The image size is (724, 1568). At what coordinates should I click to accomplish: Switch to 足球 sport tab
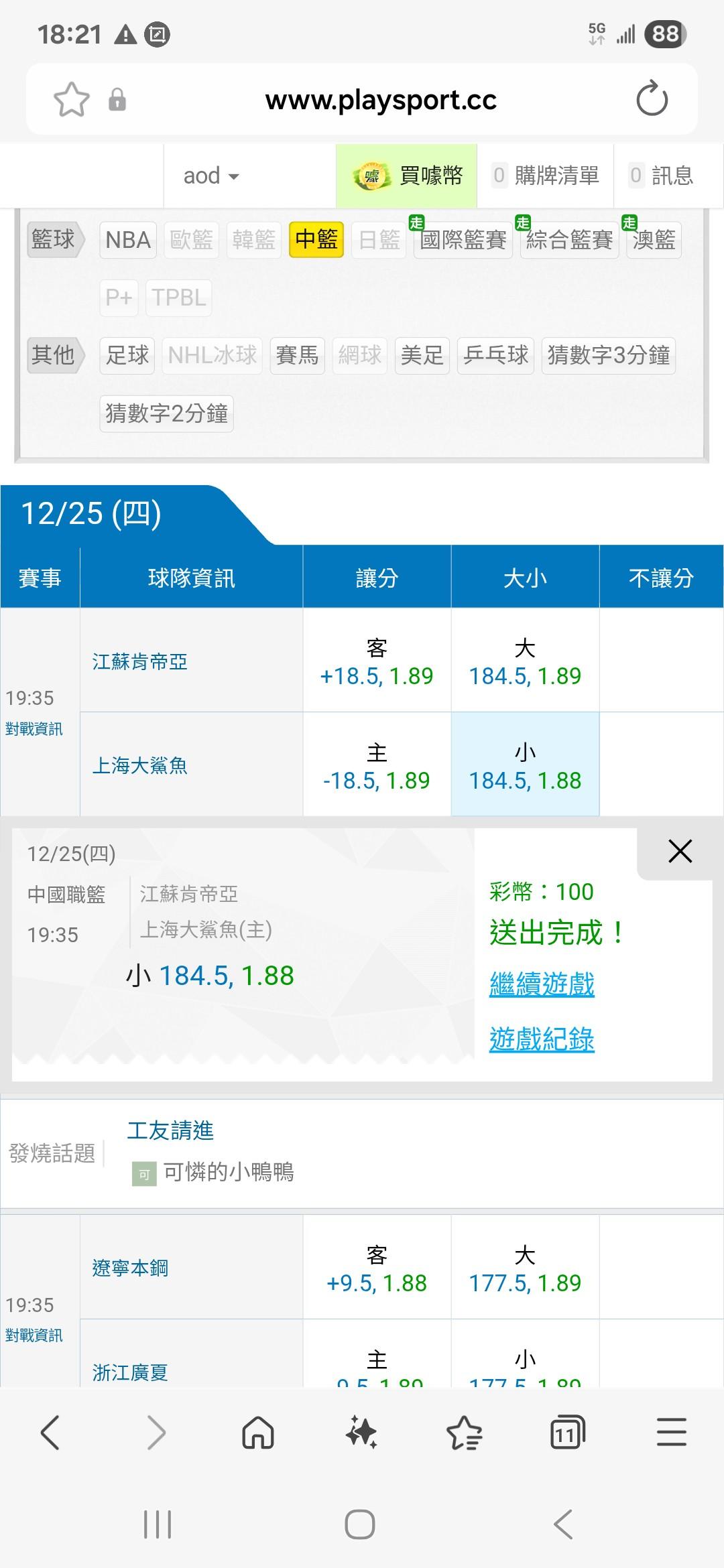click(x=127, y=355)
